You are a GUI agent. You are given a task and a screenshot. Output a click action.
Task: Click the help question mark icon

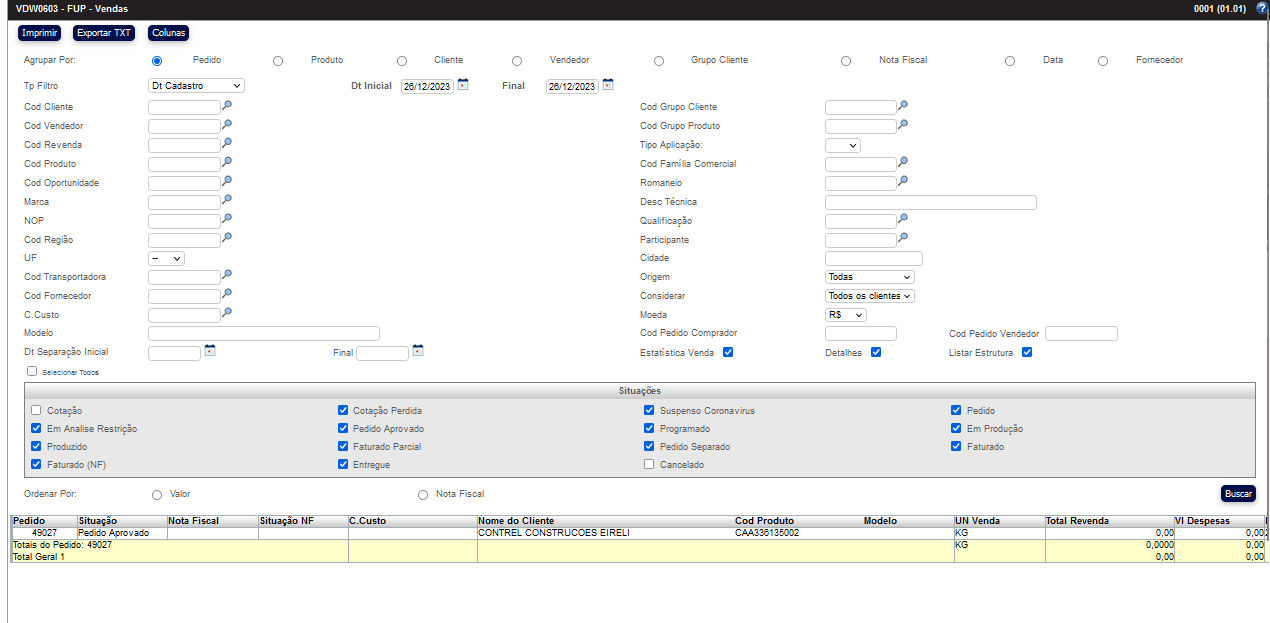1261,9
